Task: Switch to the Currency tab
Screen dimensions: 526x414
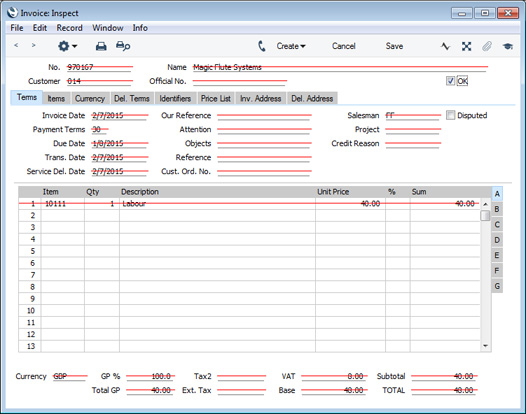Action: point(90,99)
